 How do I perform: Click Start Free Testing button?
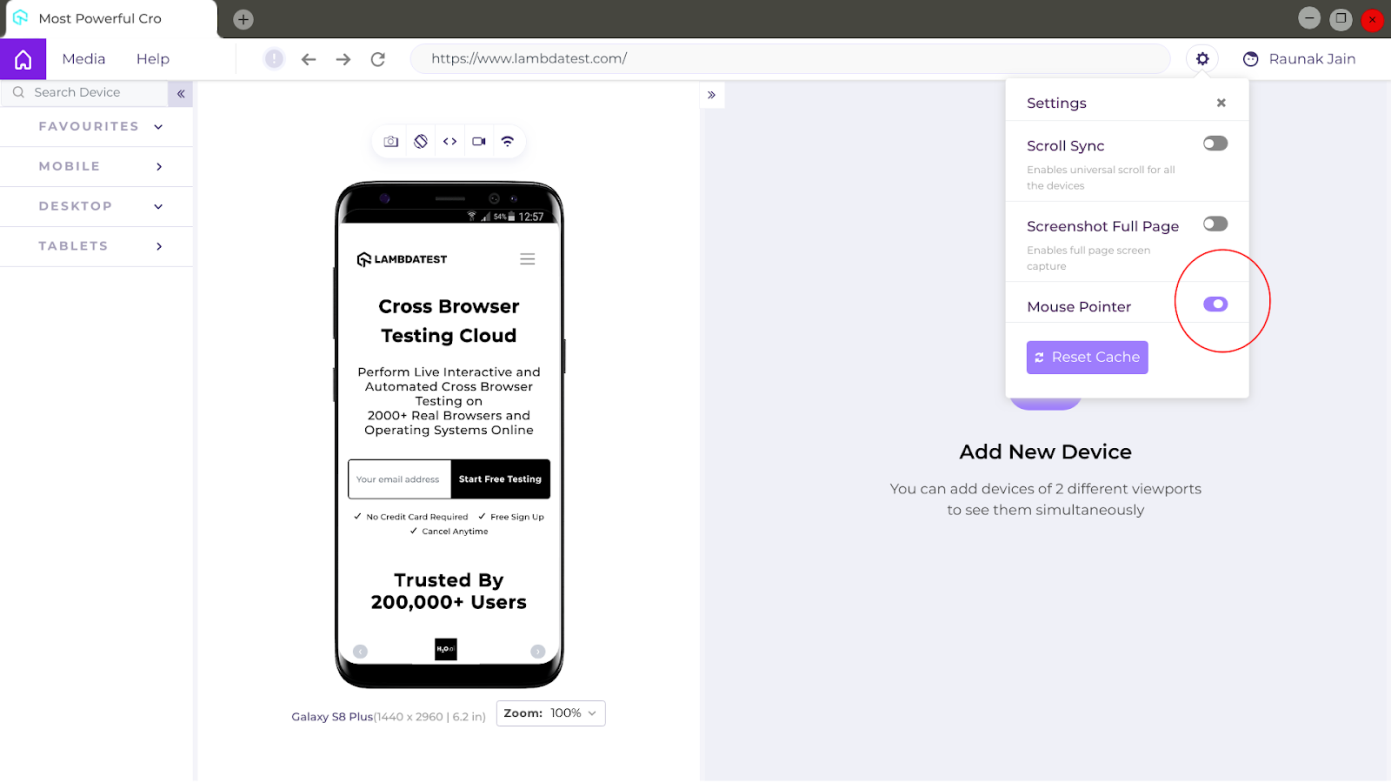pyautogui.click(x=500, y=479)
